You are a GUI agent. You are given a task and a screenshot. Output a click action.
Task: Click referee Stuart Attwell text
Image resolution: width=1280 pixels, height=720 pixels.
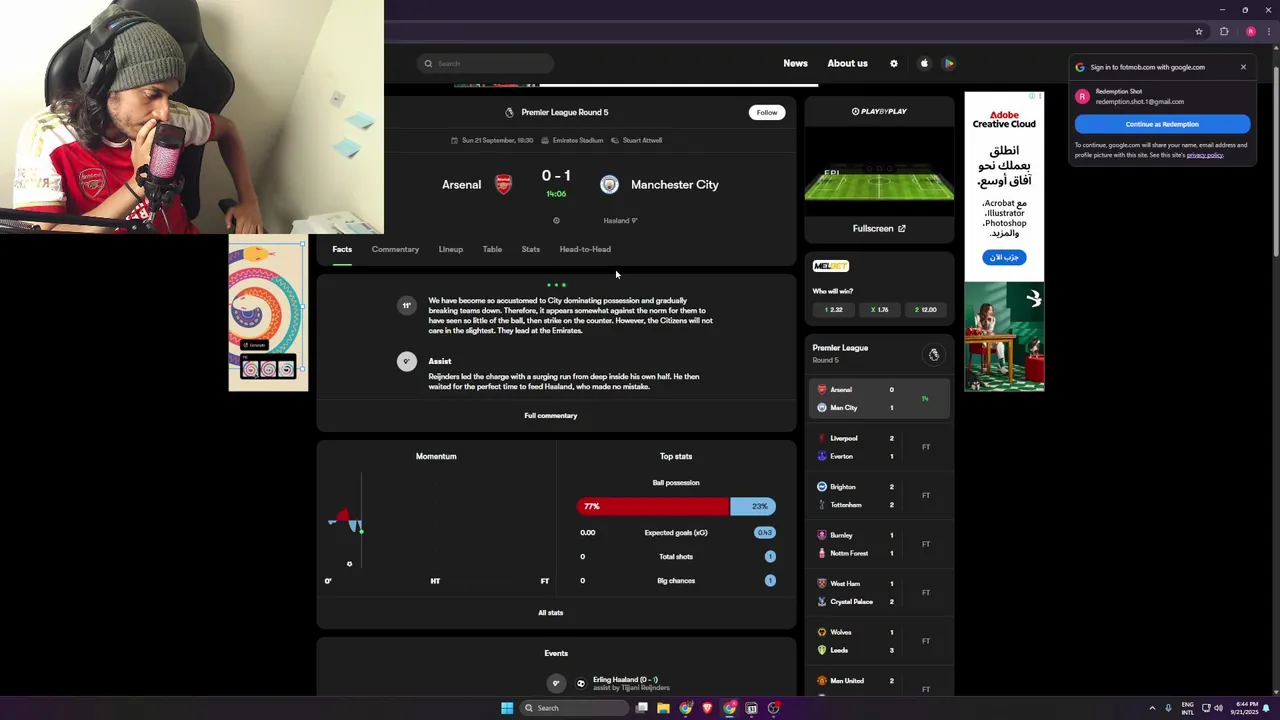[642, 140]
